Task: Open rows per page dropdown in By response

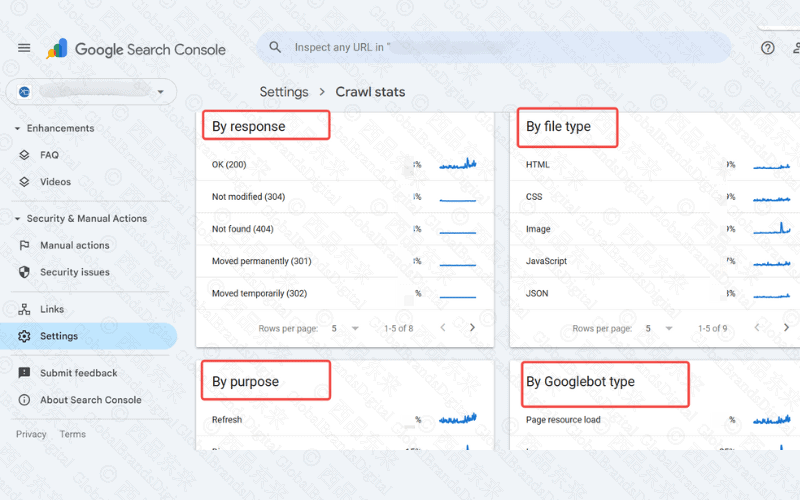Action: (x=345, y=328)
